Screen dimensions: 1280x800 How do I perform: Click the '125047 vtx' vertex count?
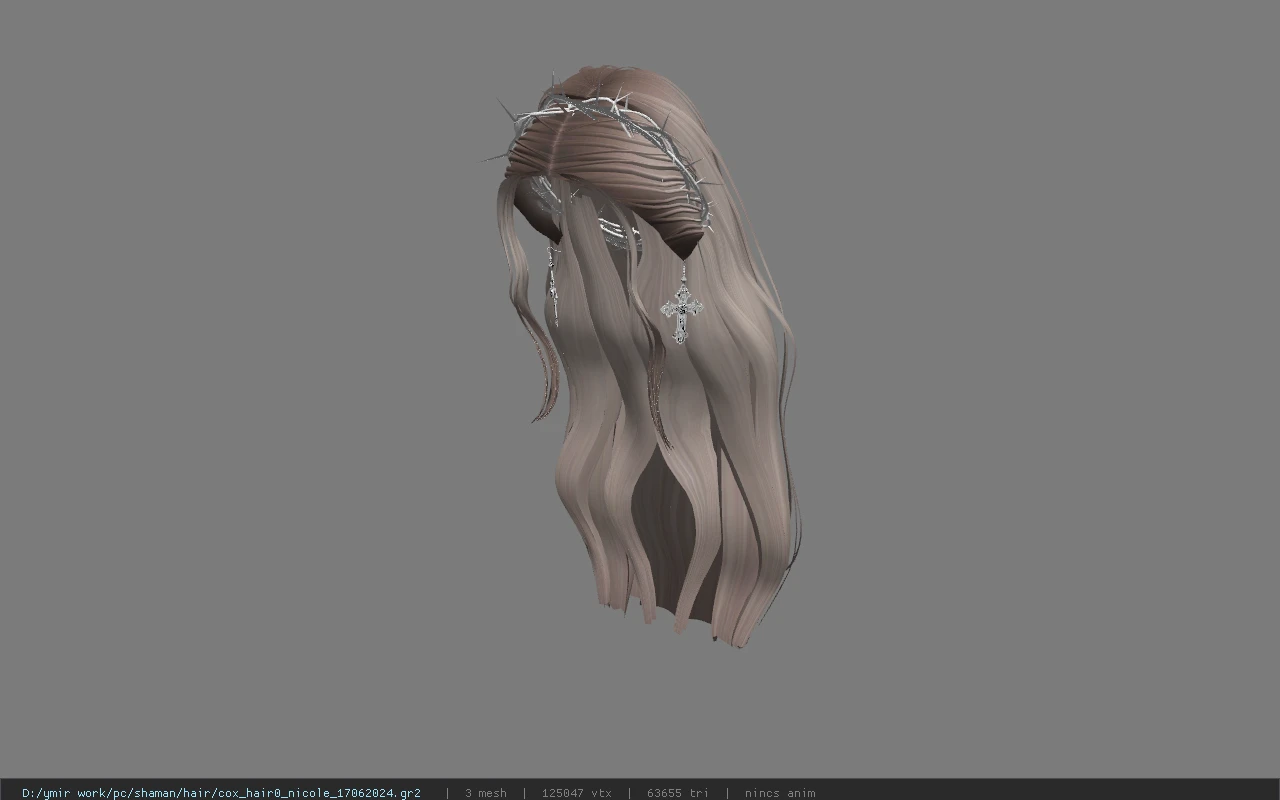[576, 793]
